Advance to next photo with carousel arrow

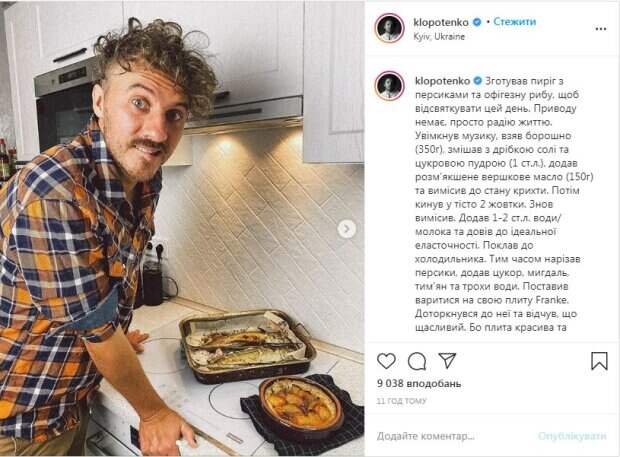[347, 229]
